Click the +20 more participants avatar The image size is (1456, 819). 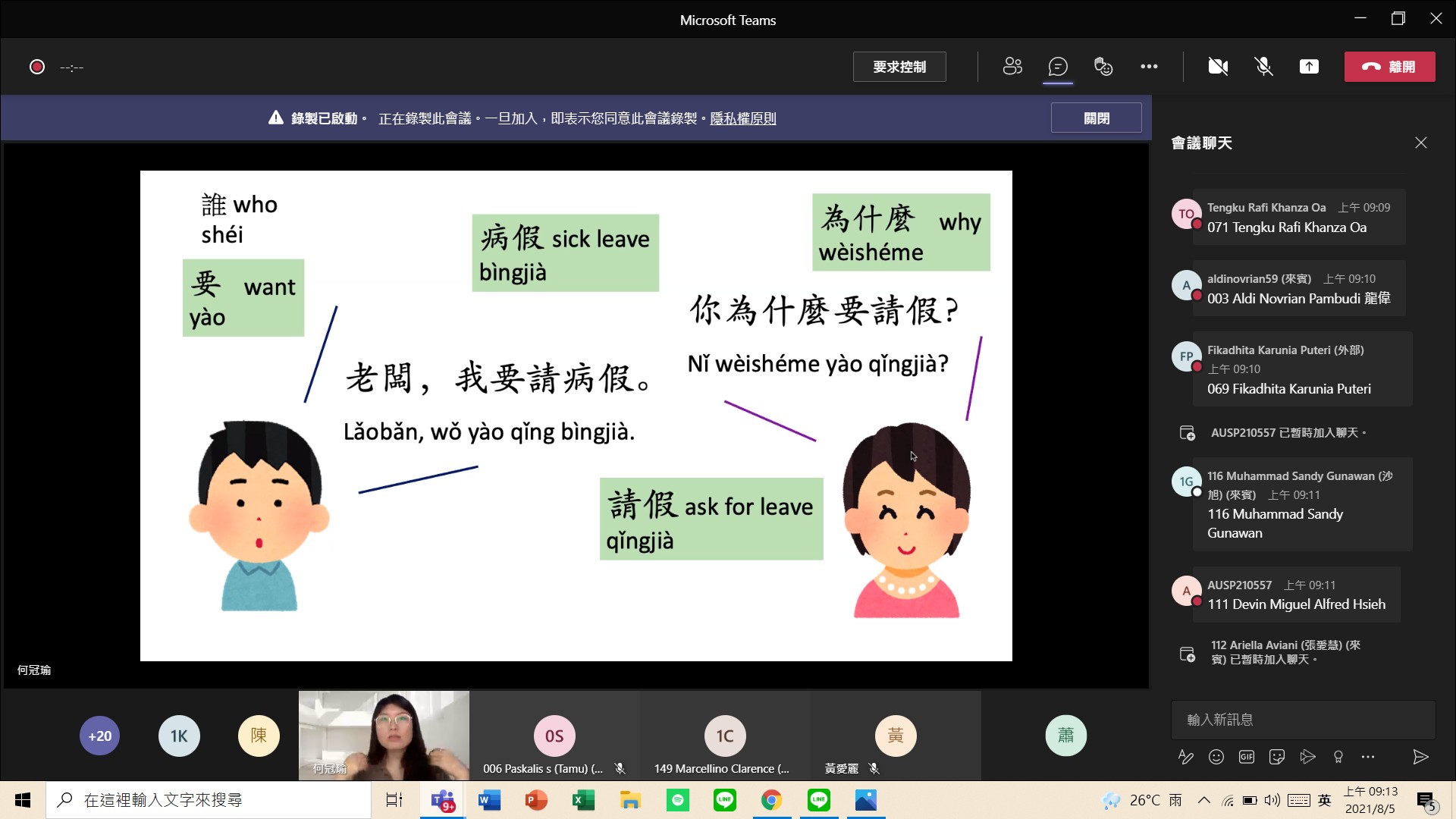click(99, 736)
